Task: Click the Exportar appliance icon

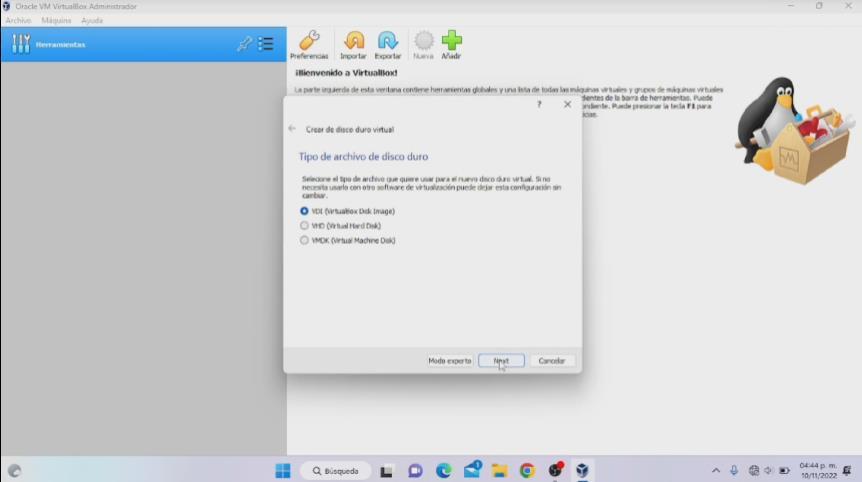Action: click(x=388, y=45)
